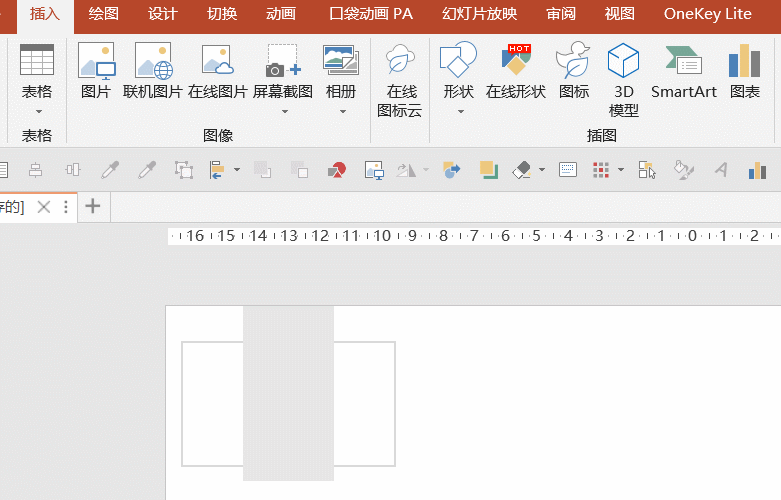Add a new document tab with plus

93,206
